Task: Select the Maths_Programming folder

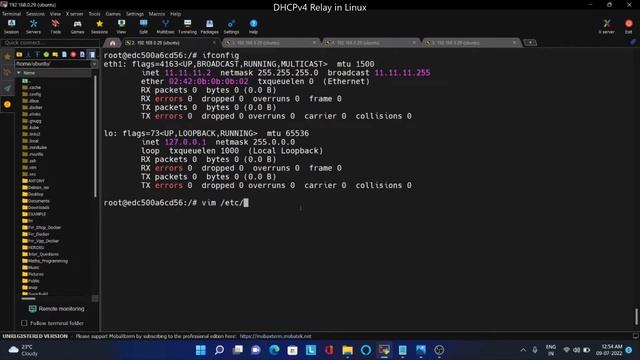Action: 45,261
